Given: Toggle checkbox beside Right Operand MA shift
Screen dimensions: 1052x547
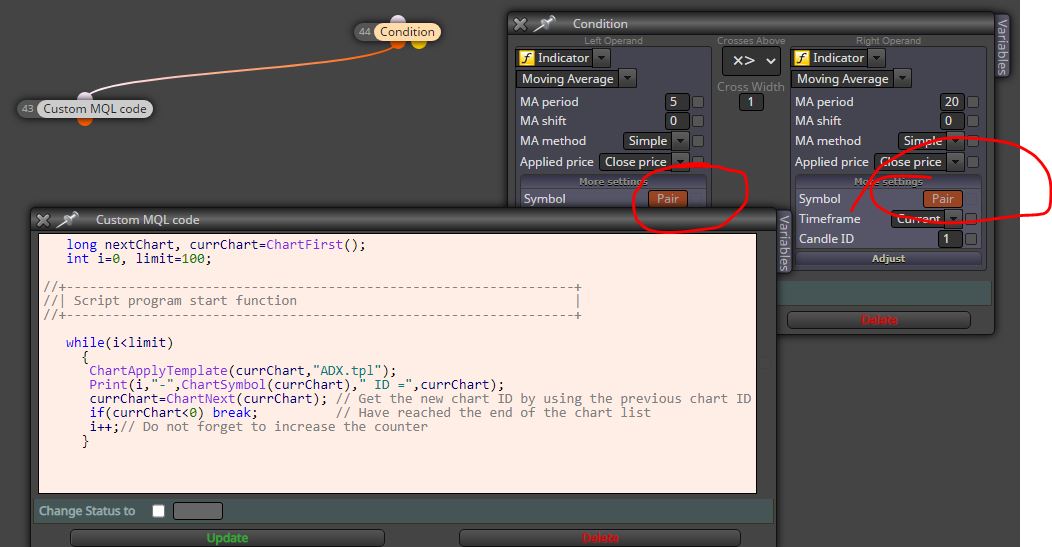Looking at the screenshot, I should (973, 121).
